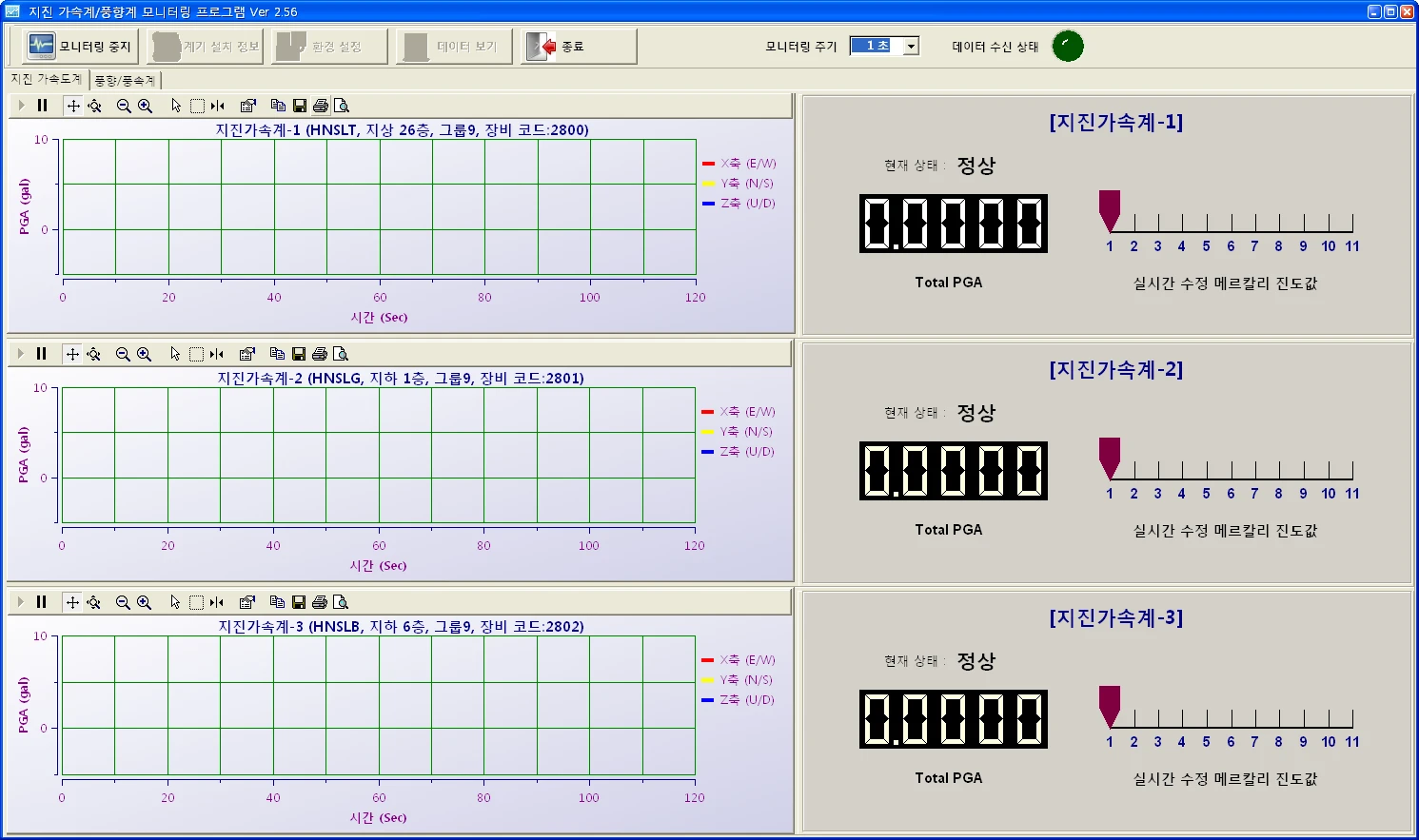Click the Mercalli intensity marker for 지진가속계-2
Viewport: 1419px width, 840px height.
coord(1110,459)
